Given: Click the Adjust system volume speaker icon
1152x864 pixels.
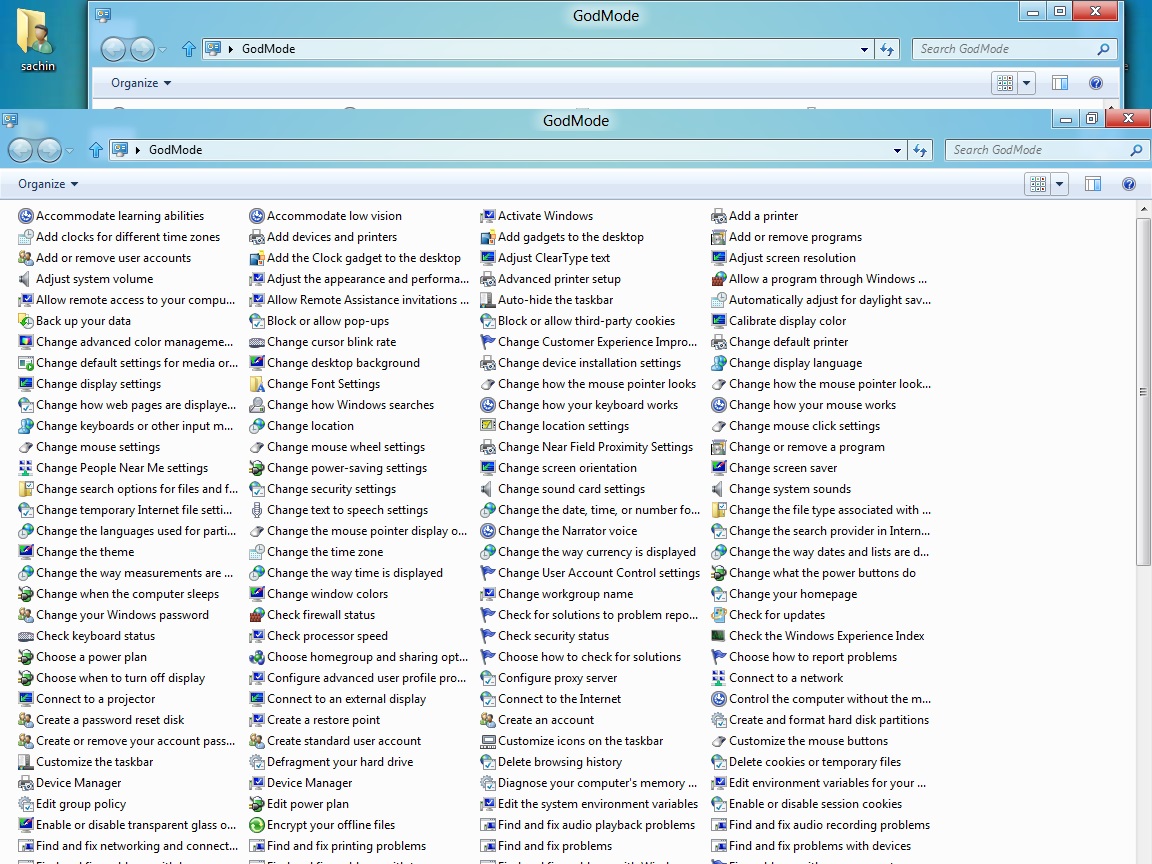Looking at the screenshot, I should pyautogui.click(x=26, y=279).
